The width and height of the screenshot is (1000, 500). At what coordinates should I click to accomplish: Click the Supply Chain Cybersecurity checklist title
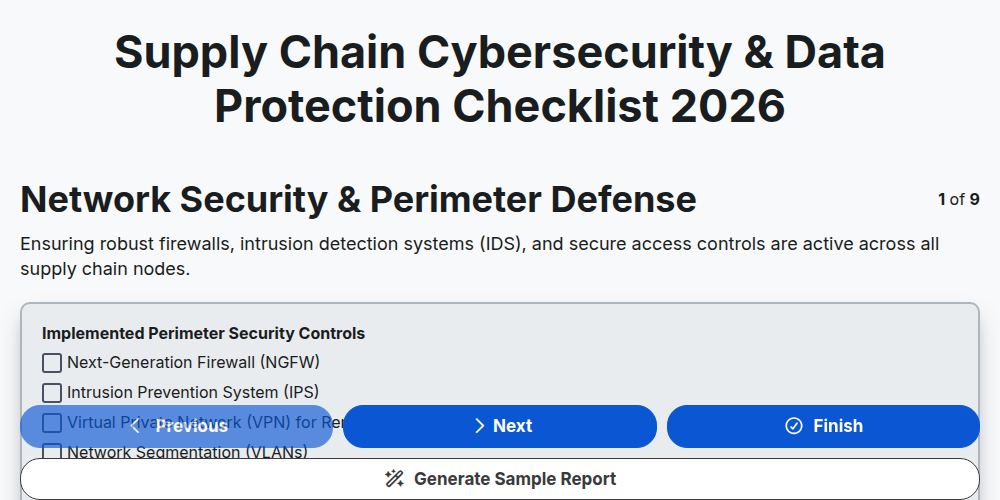coord(499,79)
